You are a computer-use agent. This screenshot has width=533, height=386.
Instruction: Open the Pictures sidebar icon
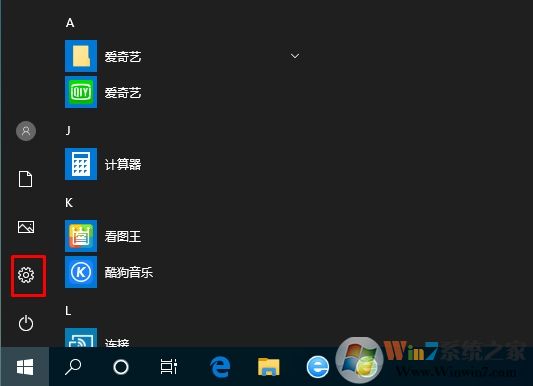(26, 227)
